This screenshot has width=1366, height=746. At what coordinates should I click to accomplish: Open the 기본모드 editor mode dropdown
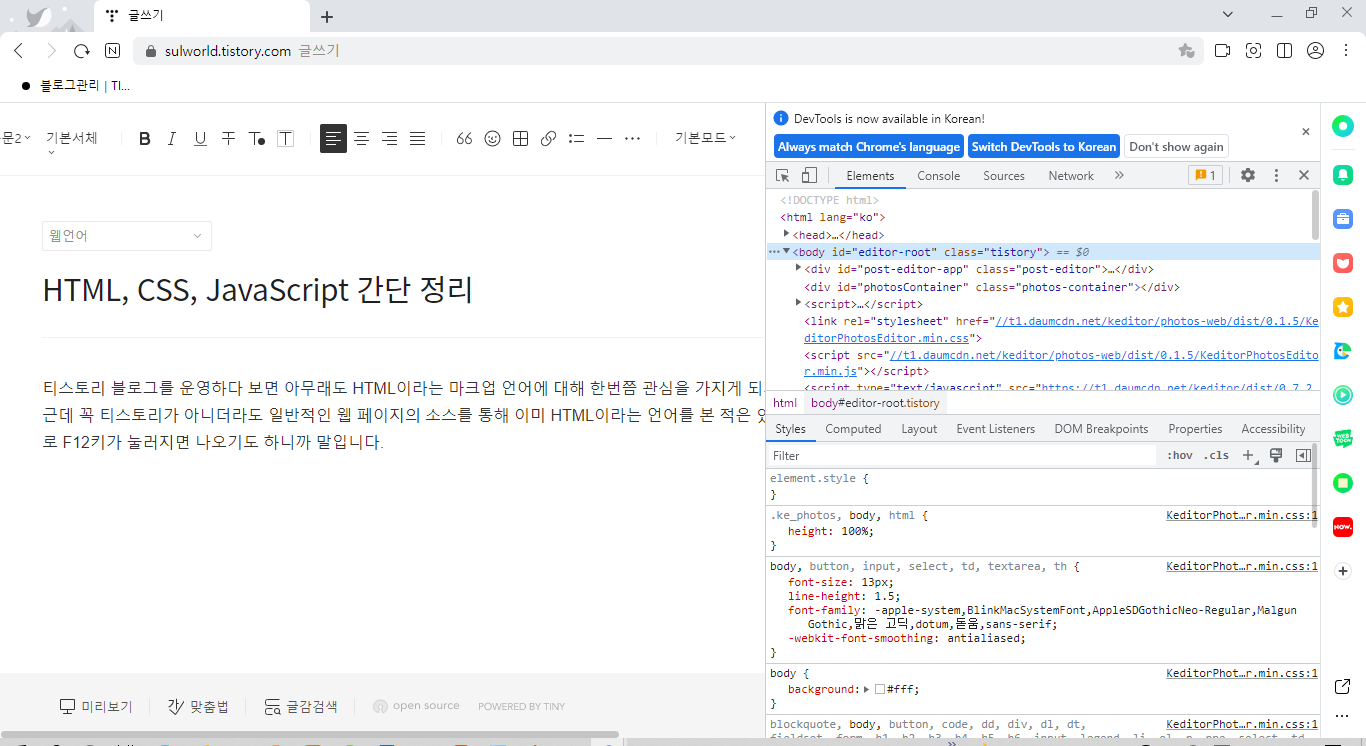705,138
